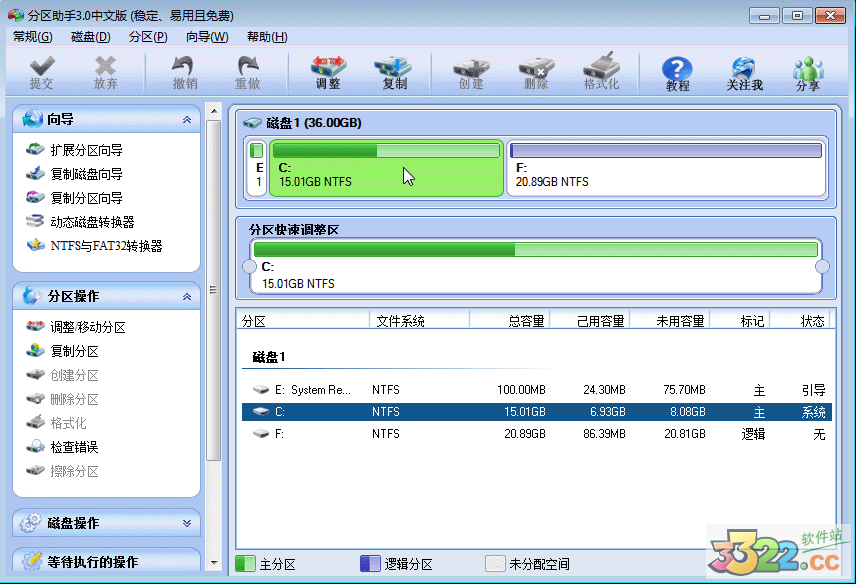The image size is (856, 584).
Task: Collapse the 分区操作 partition operations panel
Action: (186, 297)
